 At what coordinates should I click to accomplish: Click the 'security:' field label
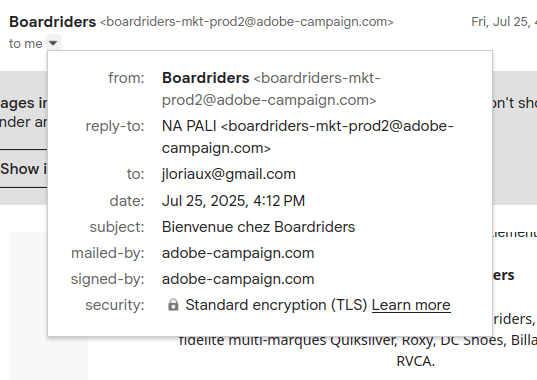point(115,305)
